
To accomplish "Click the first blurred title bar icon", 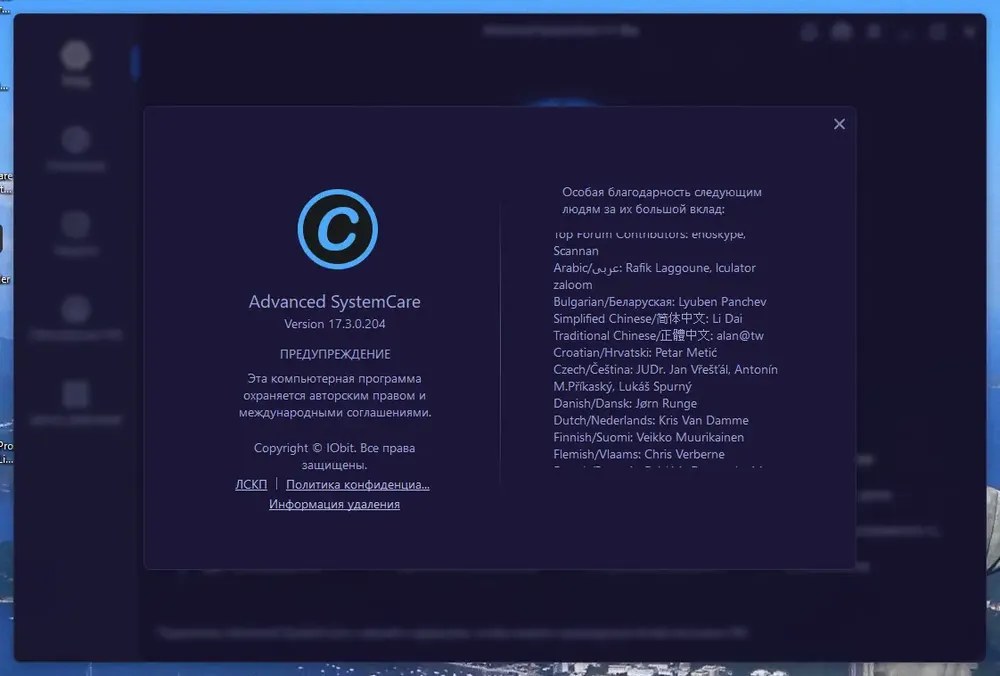I will (809, 31).
